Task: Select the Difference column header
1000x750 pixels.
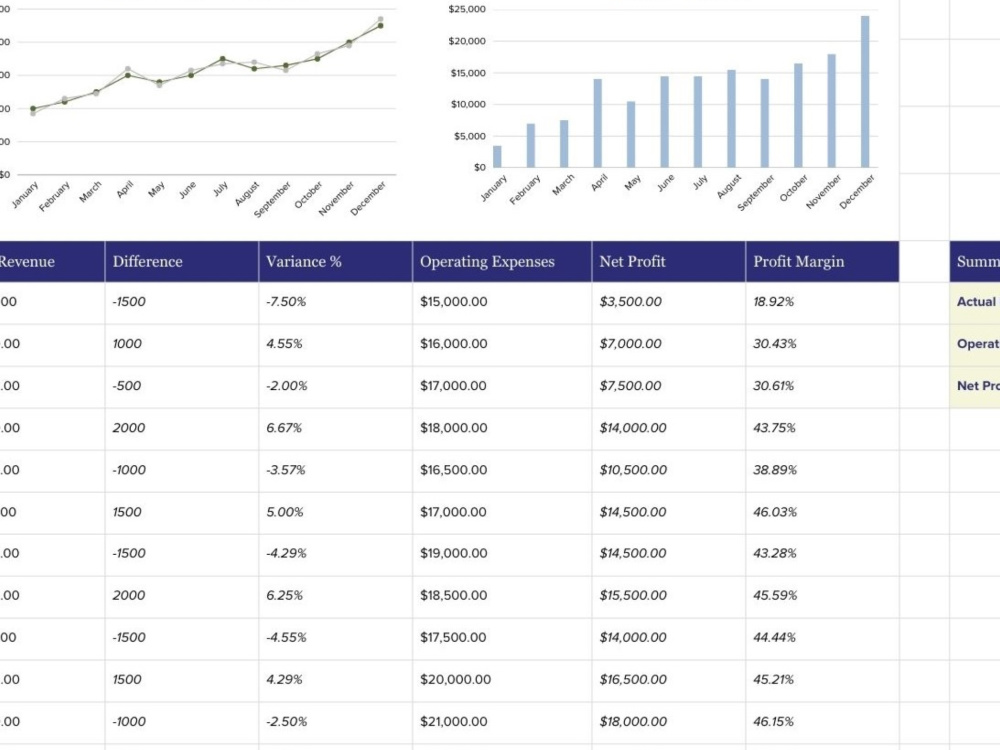Action: (x=182, y=261)
